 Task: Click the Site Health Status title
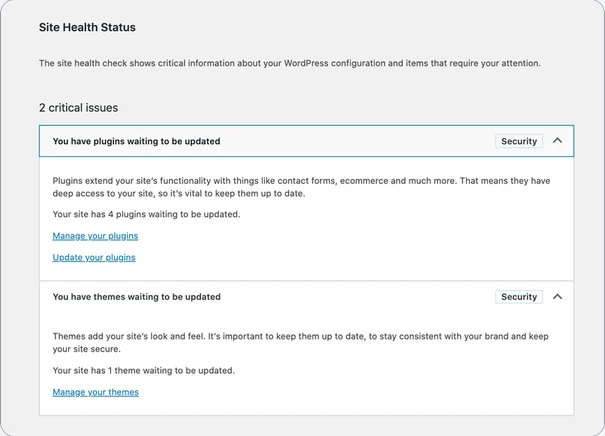click(x=87, y=27)
